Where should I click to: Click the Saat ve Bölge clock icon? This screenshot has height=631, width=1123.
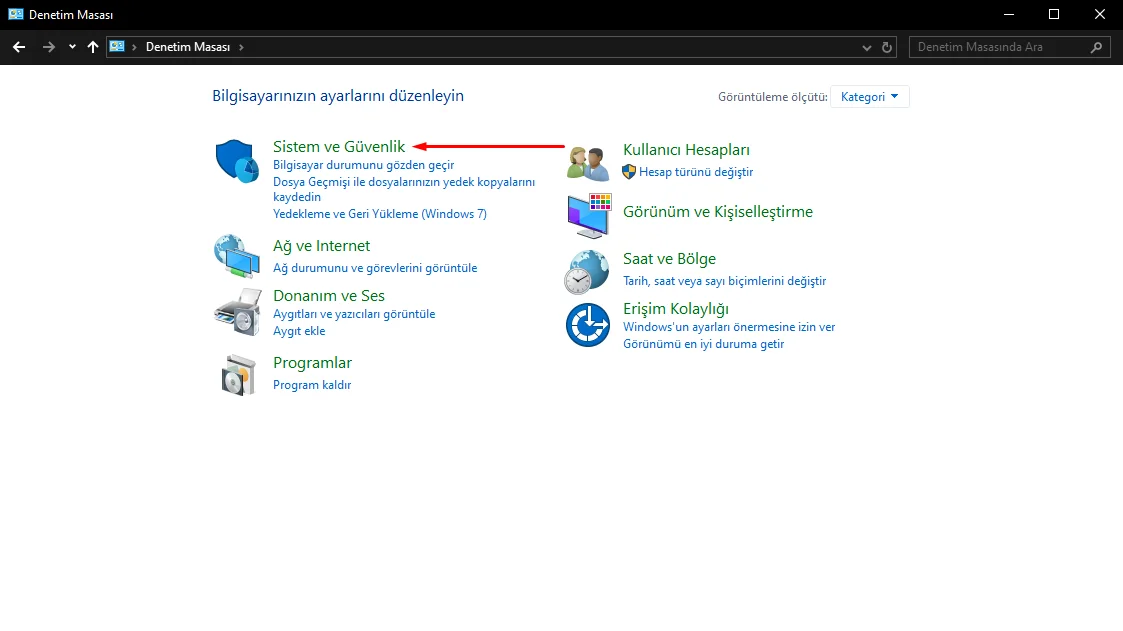[587, 272]
